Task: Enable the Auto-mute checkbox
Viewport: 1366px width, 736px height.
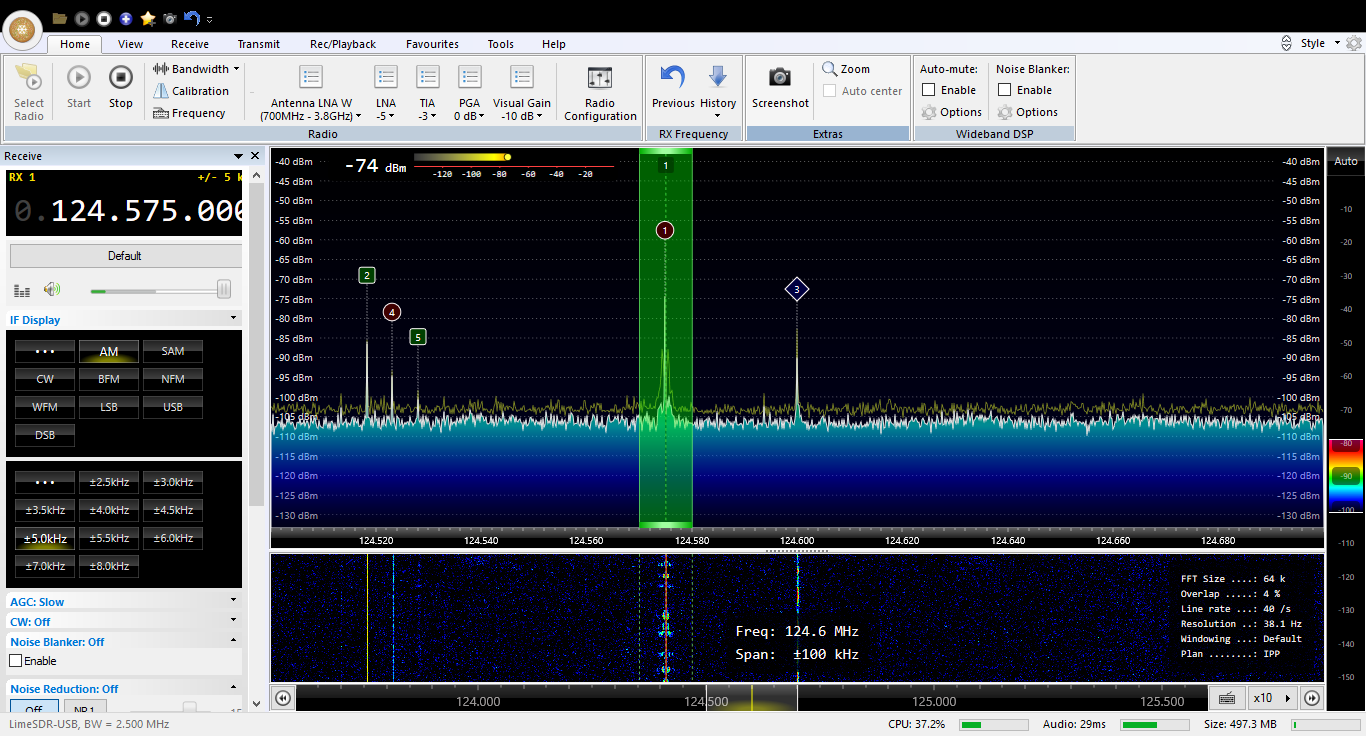Action: [x=928, y=90]
